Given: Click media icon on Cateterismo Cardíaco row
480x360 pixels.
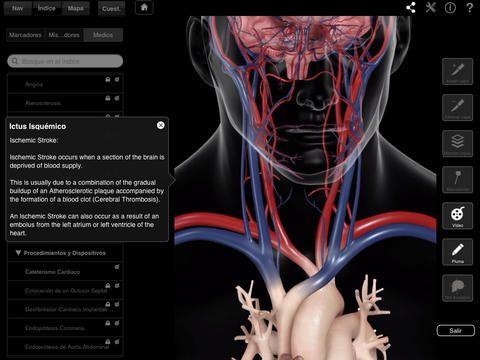Looking at the screenshot, I should tap(117, 267).
